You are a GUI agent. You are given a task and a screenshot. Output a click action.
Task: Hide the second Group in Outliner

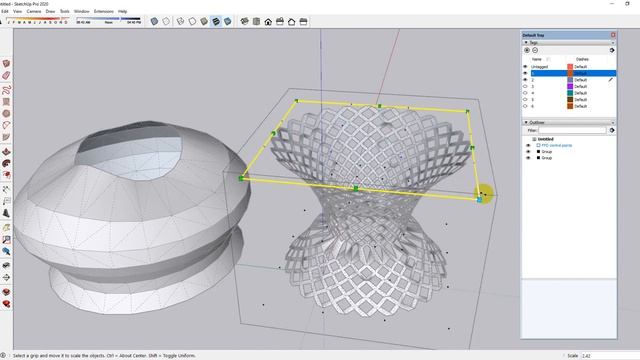[528, 158]
